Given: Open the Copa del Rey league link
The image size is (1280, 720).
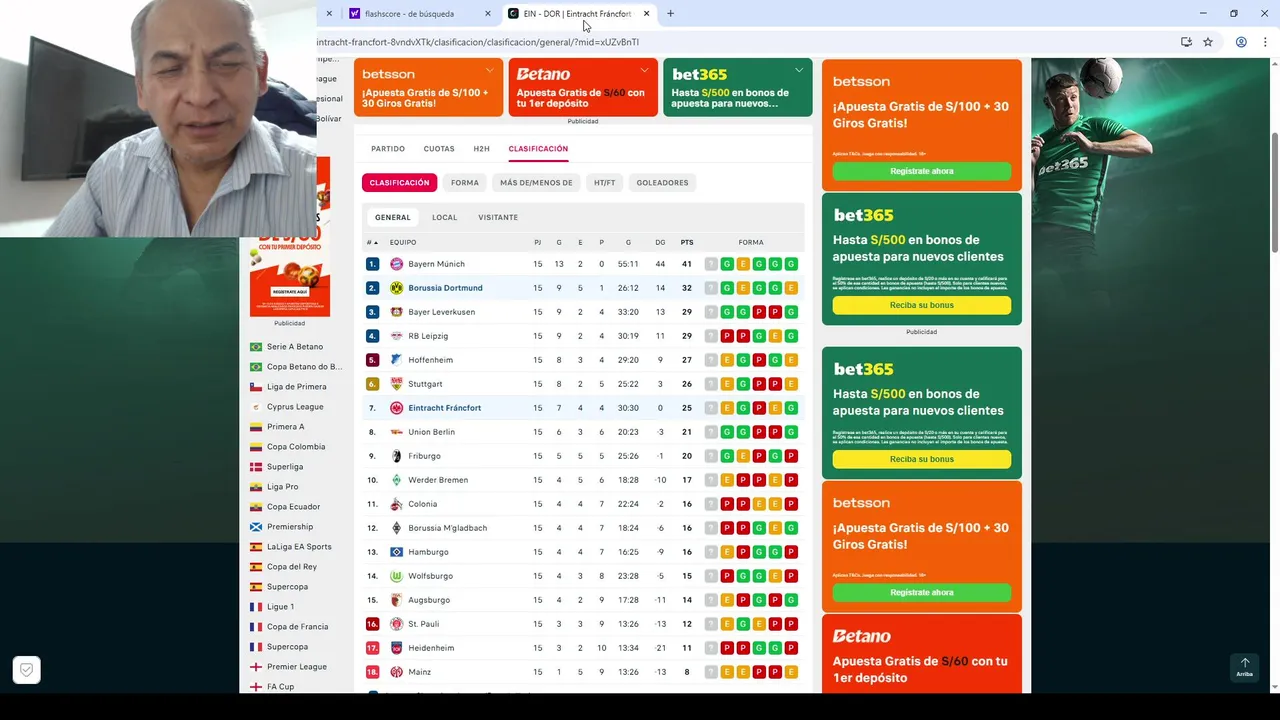Looking at the screenshot, I should 292,567.
